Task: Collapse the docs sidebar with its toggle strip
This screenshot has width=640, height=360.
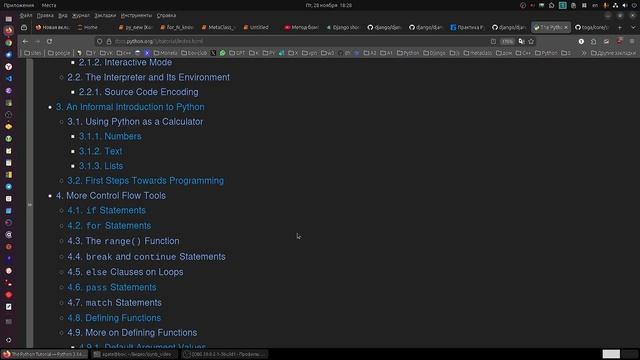Action: tap(30, 204)
